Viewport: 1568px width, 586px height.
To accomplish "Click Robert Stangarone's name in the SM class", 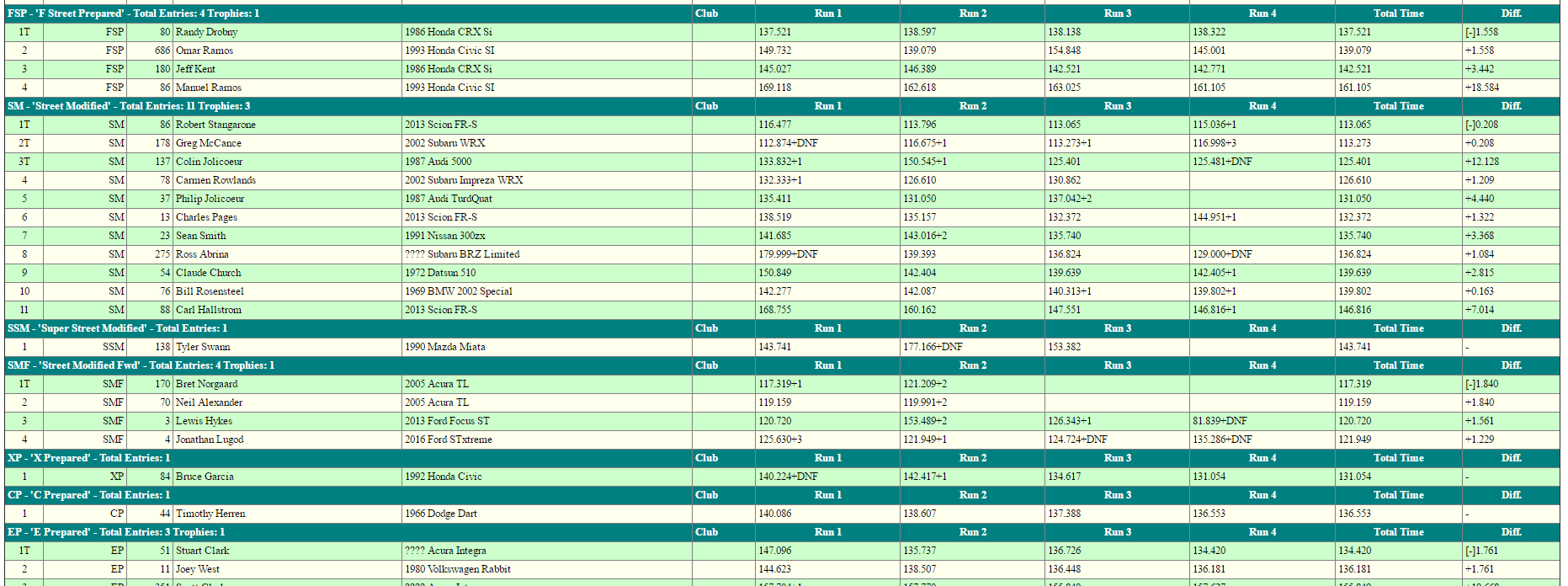I will point(215,125).
